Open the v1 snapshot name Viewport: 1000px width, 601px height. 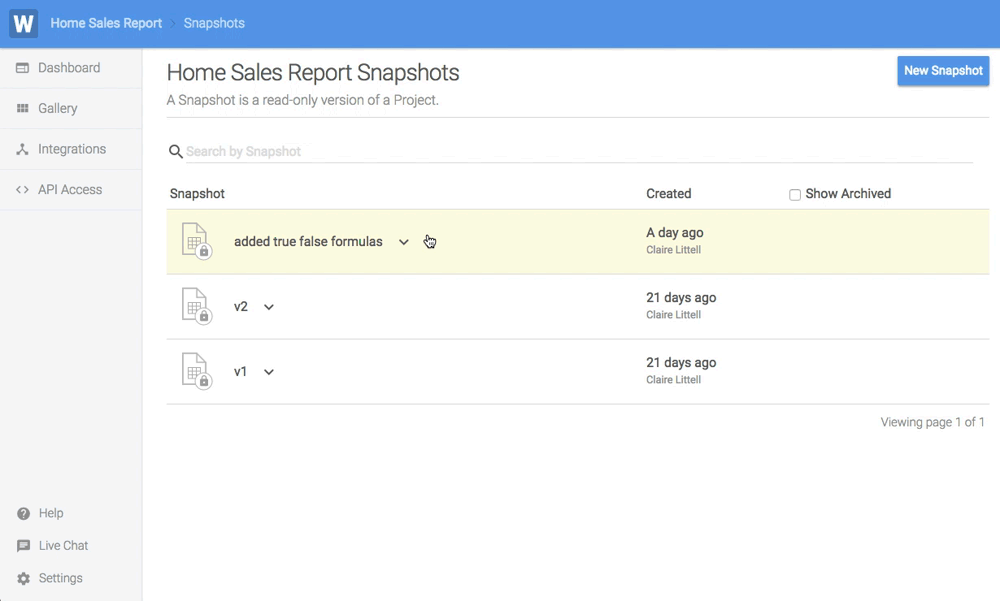pyautogui.click(x=241, y=372)
